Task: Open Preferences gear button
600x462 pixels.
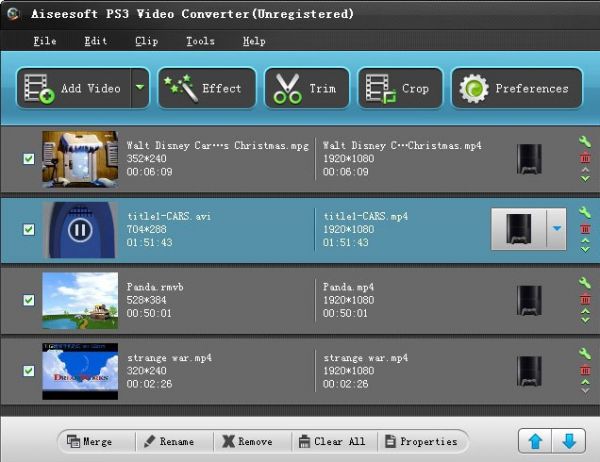Action: pos(517,88)
